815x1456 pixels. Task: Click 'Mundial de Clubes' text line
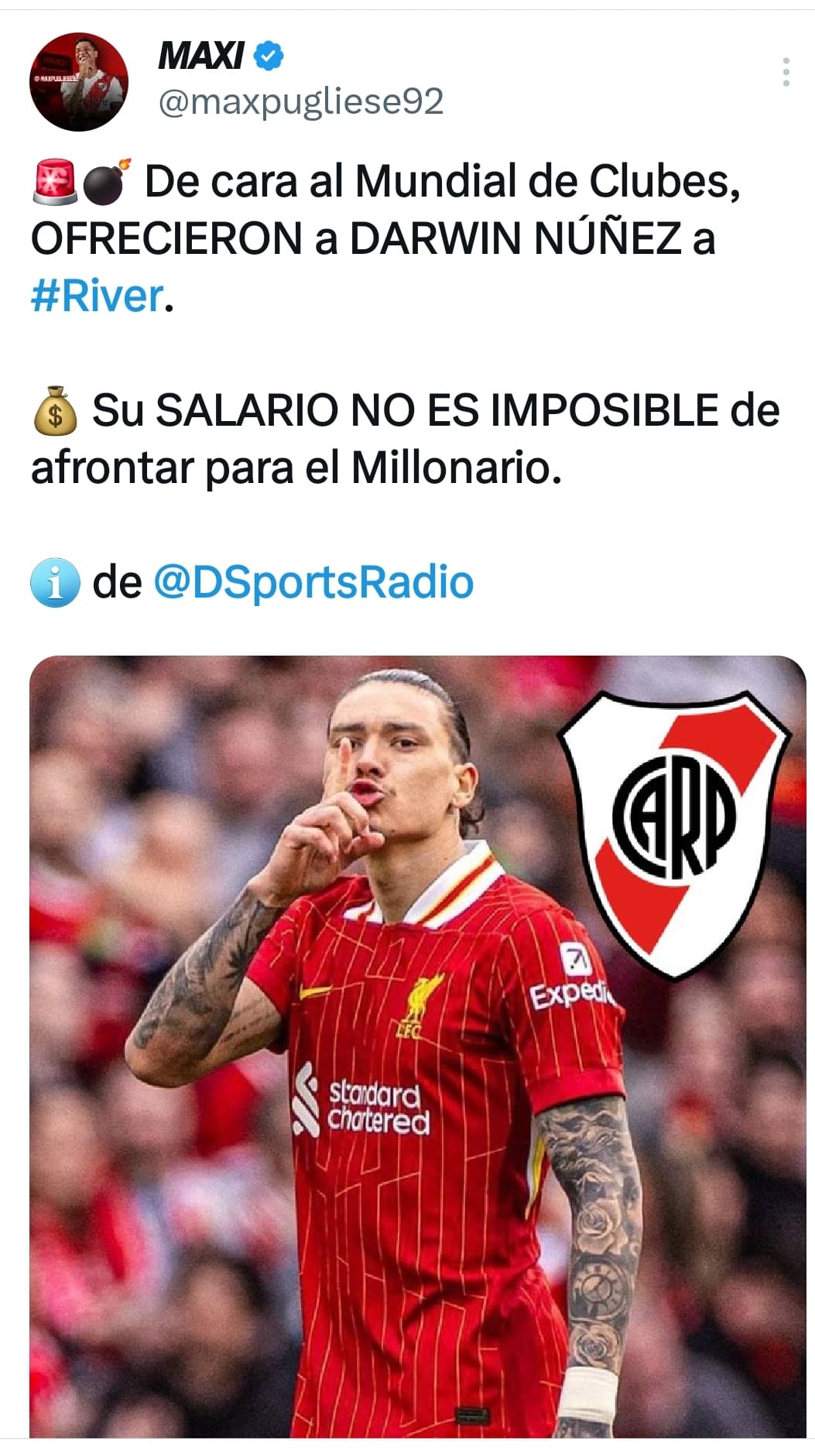(x=548, y=182)
